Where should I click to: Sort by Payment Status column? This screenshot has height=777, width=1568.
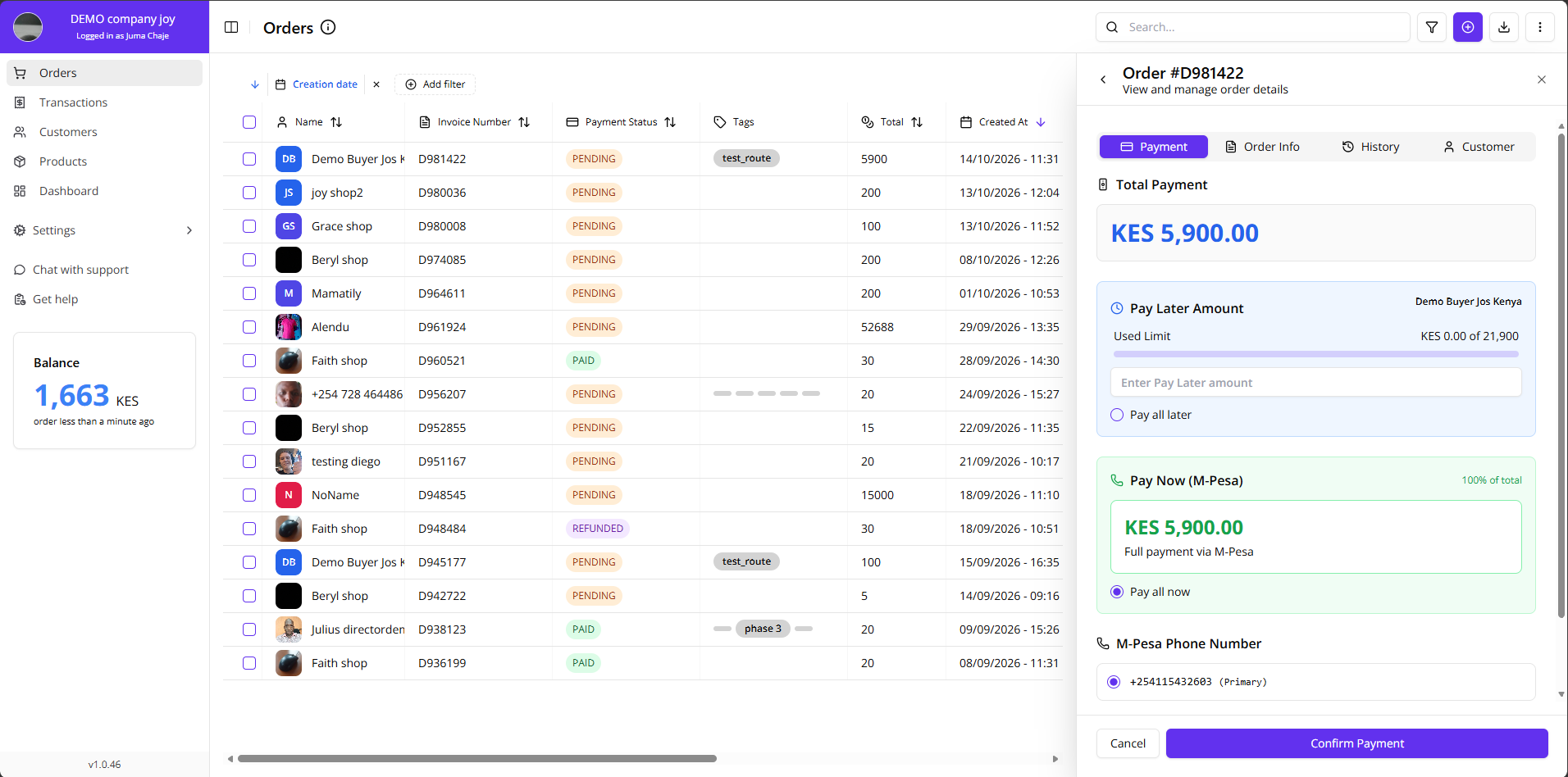pos(670,122)
